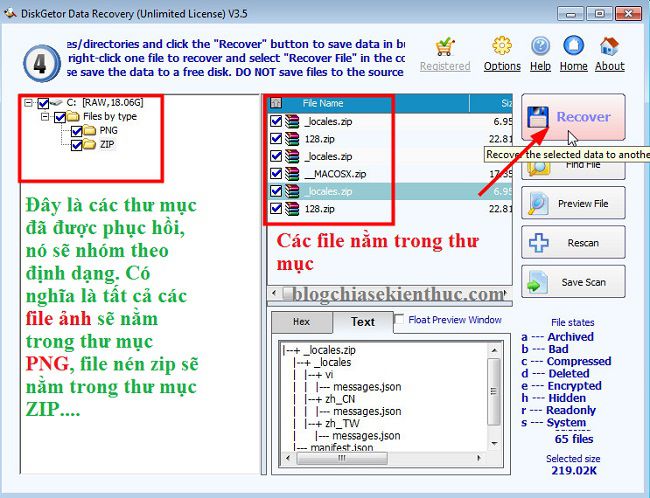Open the Options link
This screenshot has height=498, width=650.
(502, 66)
